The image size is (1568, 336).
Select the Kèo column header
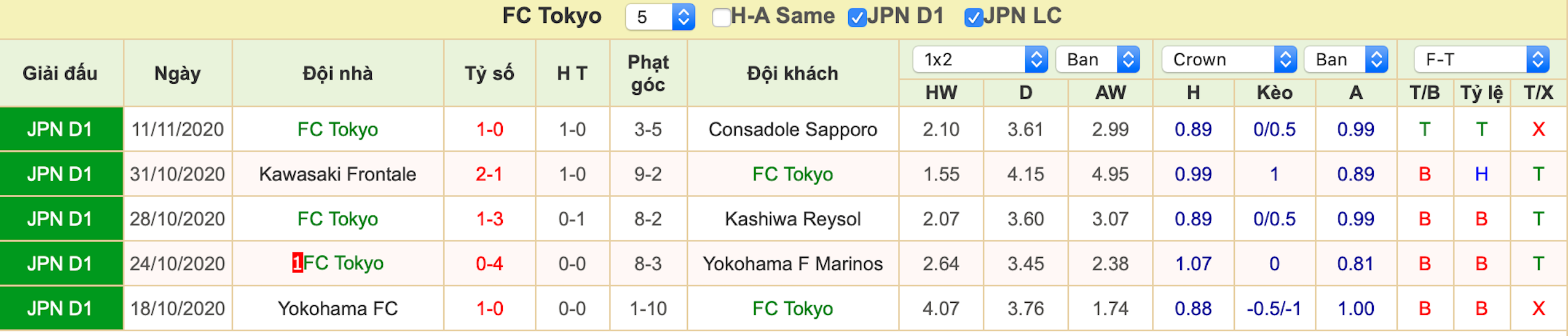click(x=1274, y=93)
